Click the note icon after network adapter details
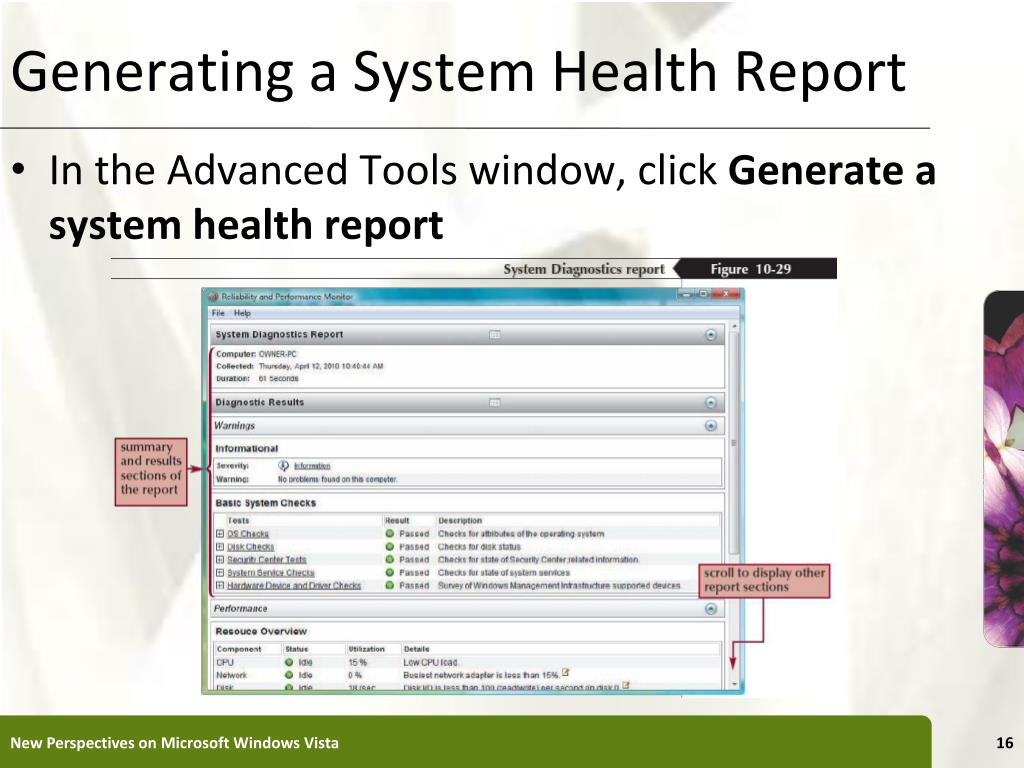 pyautogui.click(x=566, y=672)
